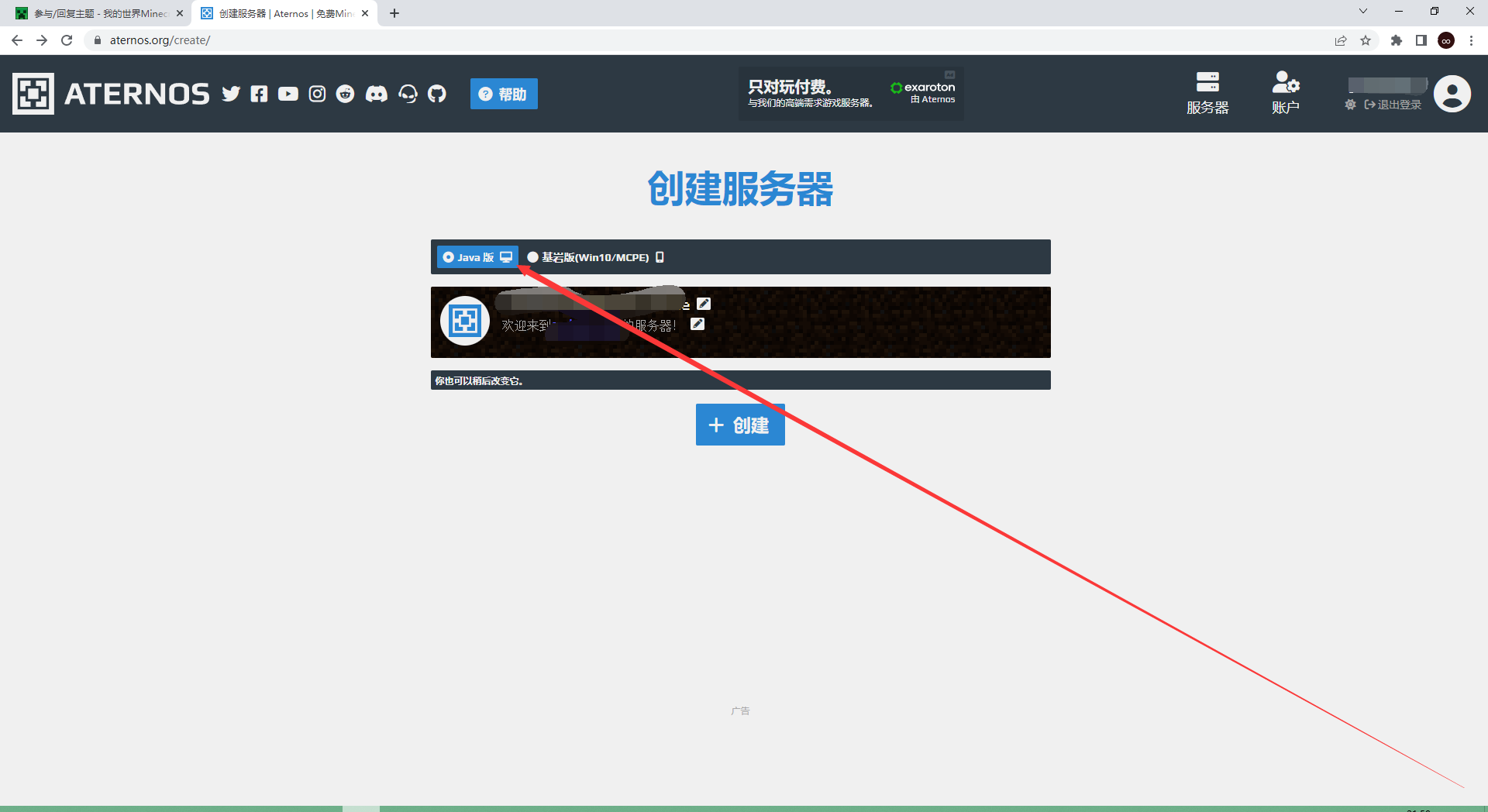Close the 创建服务器 Aternos tab
Screen dimensions: 1488x812
365,13
